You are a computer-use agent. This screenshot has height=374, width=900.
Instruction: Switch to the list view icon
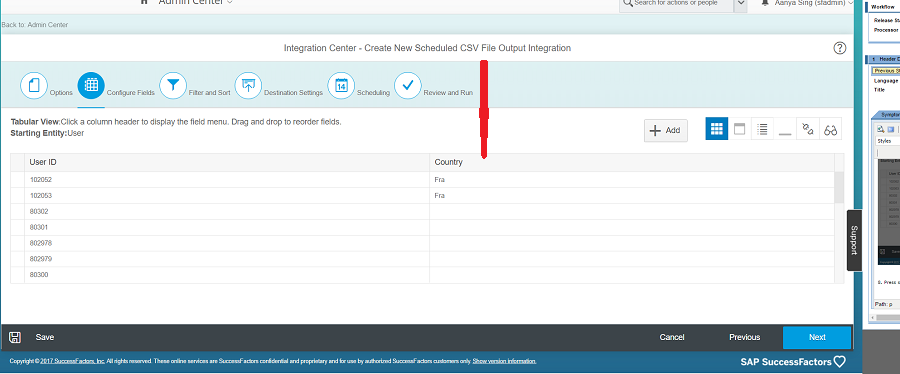[762, 129]
